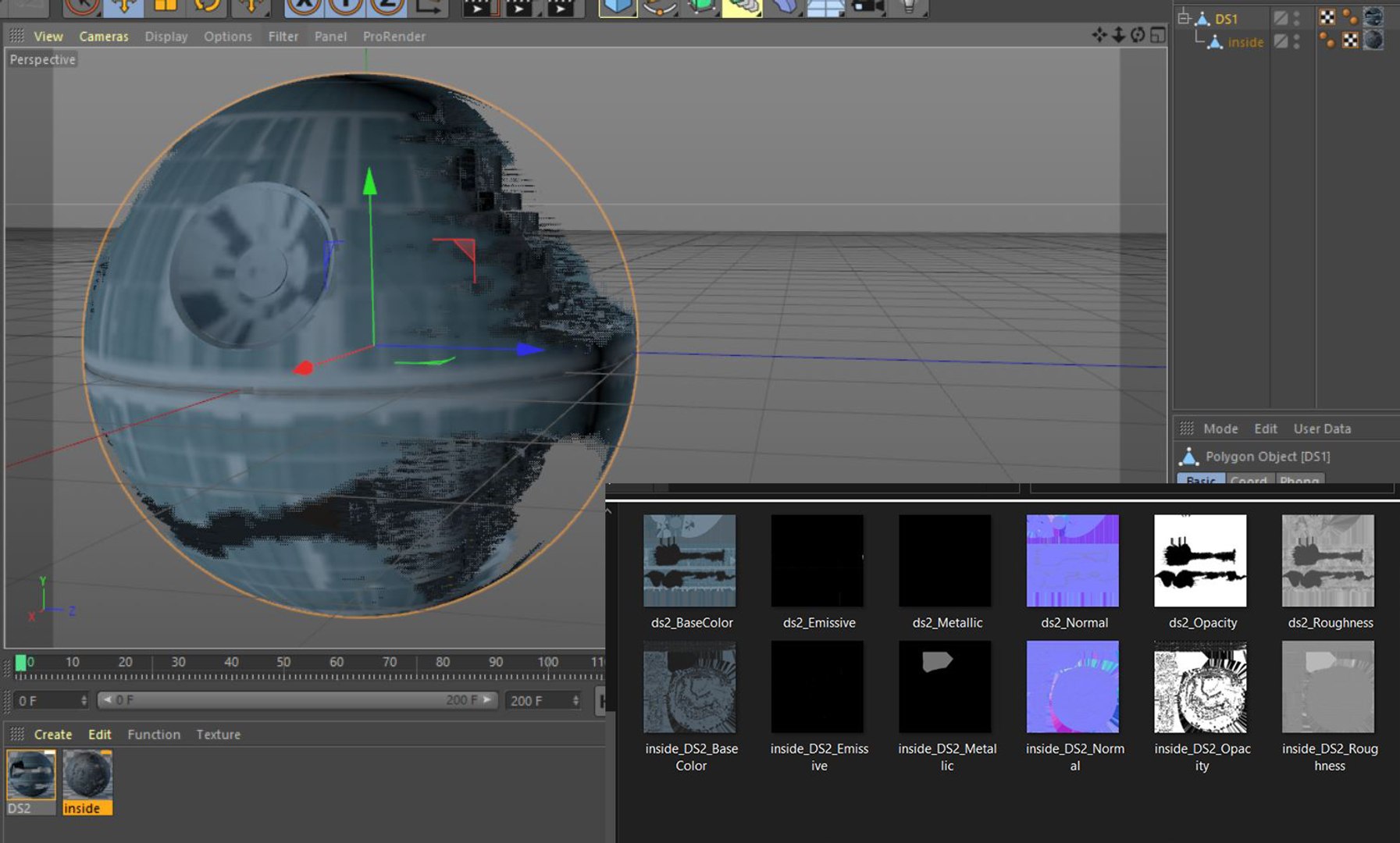Click the Light object icon
This screenshot has width=1400, height=843.
908,7
